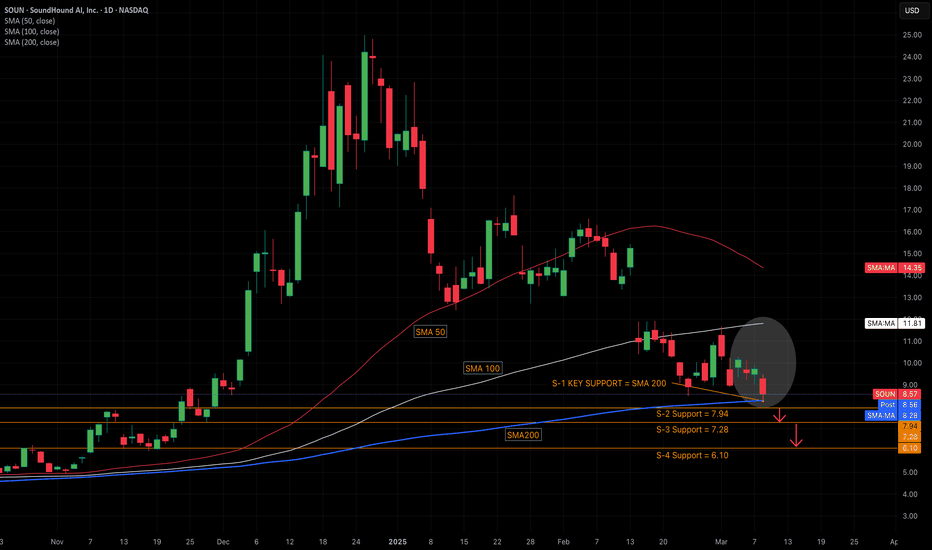Viewport: 932px width, 550px height.
Task: Click the SMA 50 chart label
Action: (x=430, y=332)
